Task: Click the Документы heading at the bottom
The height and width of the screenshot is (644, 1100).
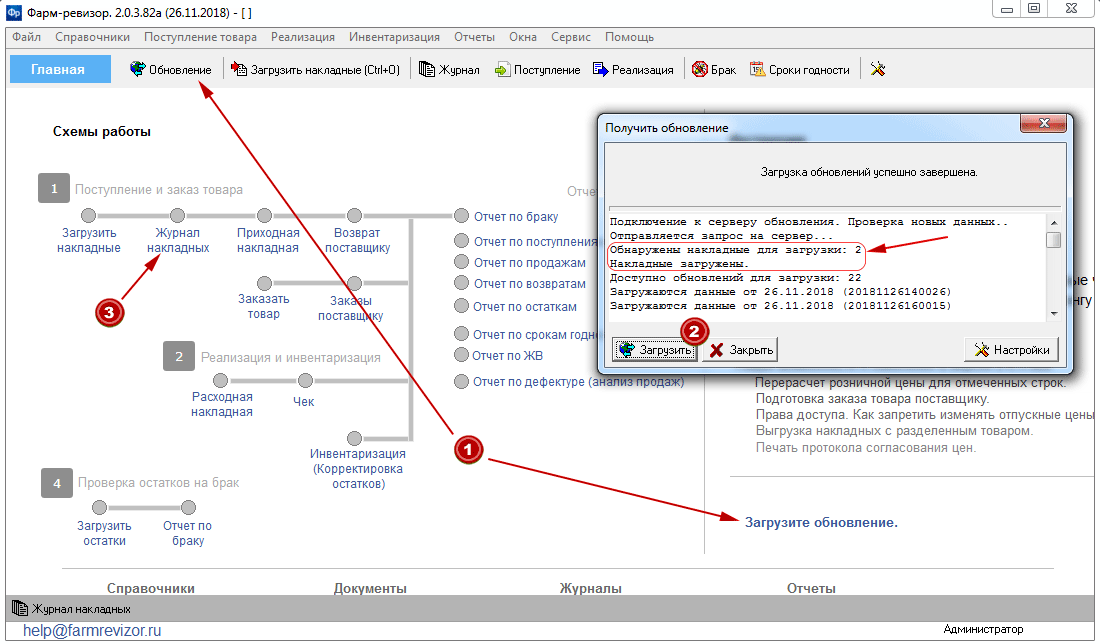Action: pos(370,589)
